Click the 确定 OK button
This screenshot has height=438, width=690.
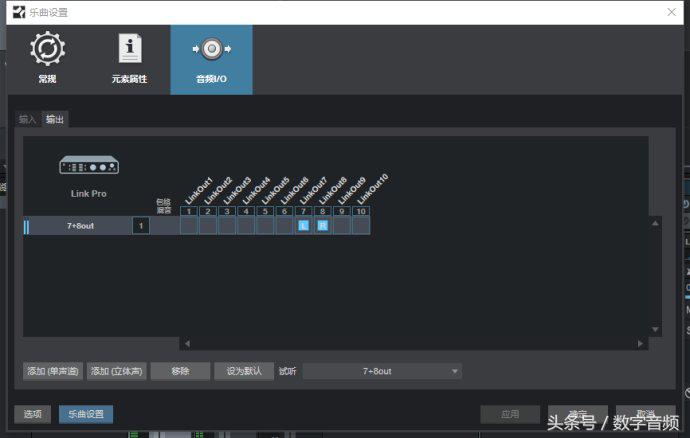578,414
